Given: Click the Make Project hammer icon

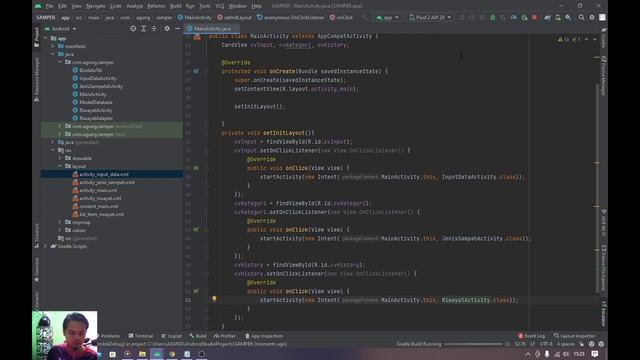Looking at the screenshot, I should pyautogui.click(x=364, y=18).
